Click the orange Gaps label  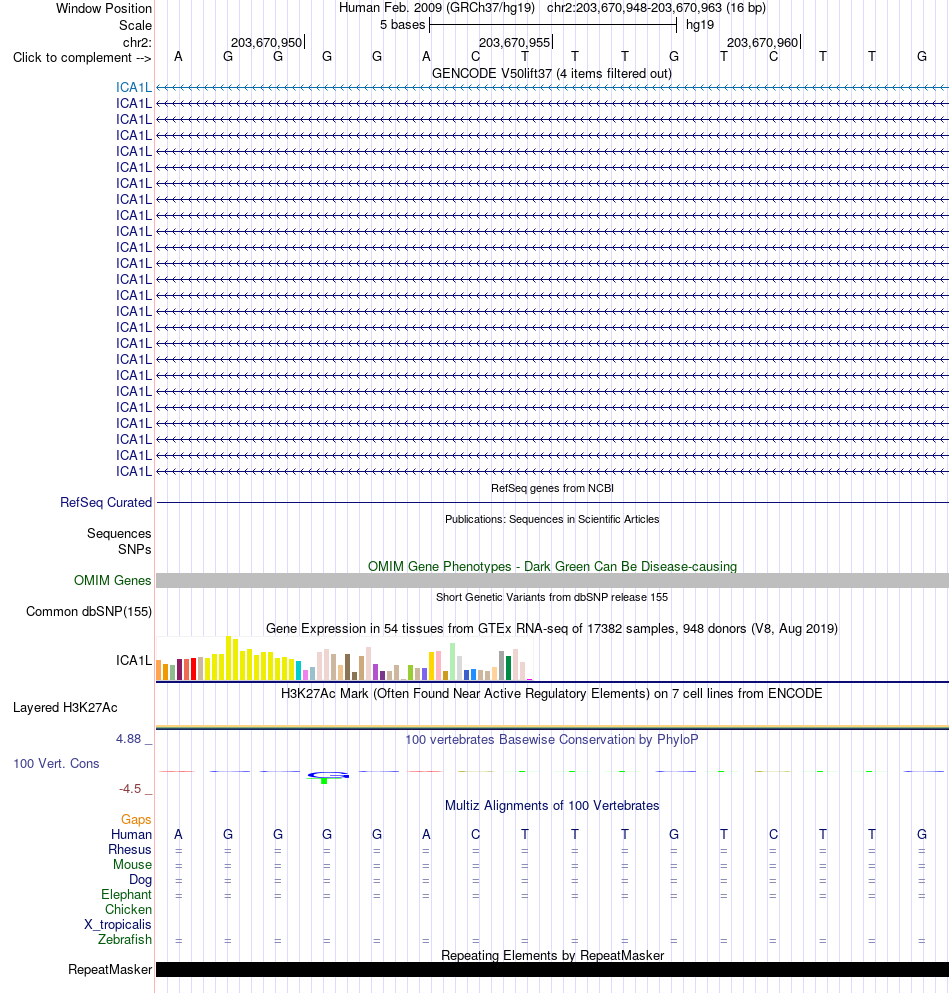pos(136,819)
